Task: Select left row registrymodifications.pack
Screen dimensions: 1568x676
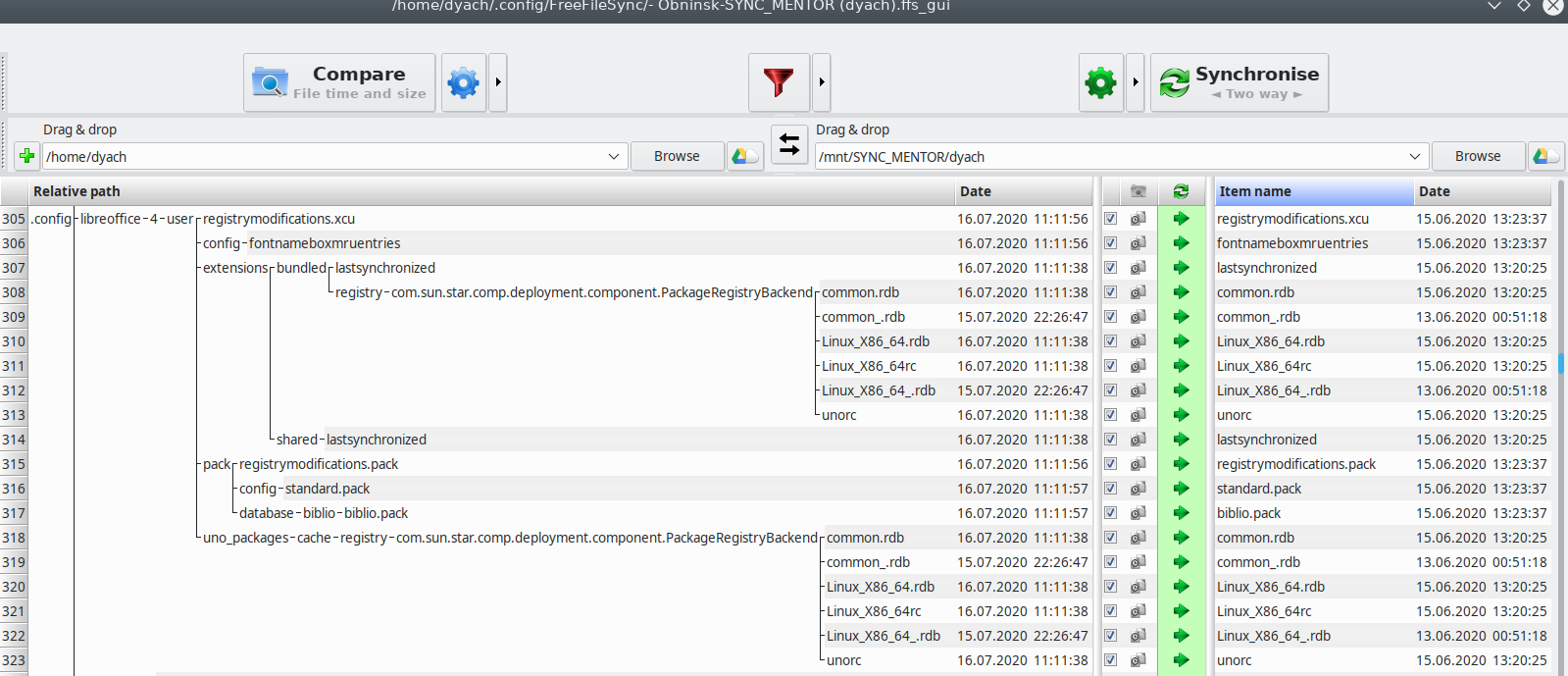Action: point(319,464)
